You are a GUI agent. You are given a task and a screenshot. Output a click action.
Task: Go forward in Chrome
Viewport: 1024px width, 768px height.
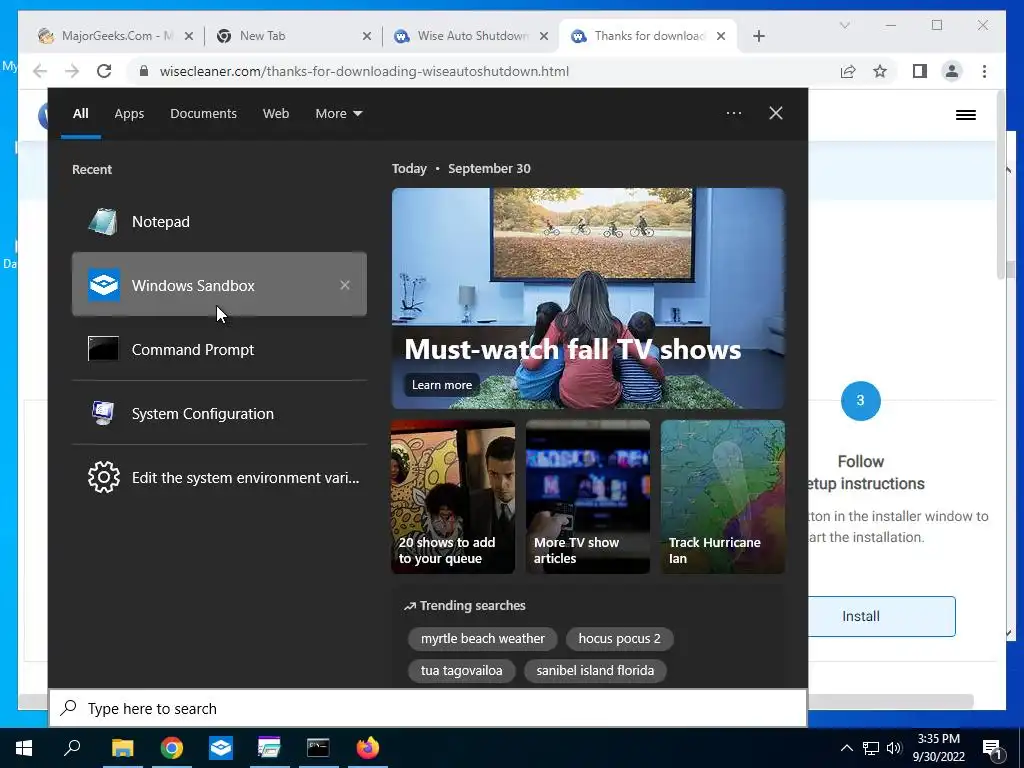tap(72, 71)
